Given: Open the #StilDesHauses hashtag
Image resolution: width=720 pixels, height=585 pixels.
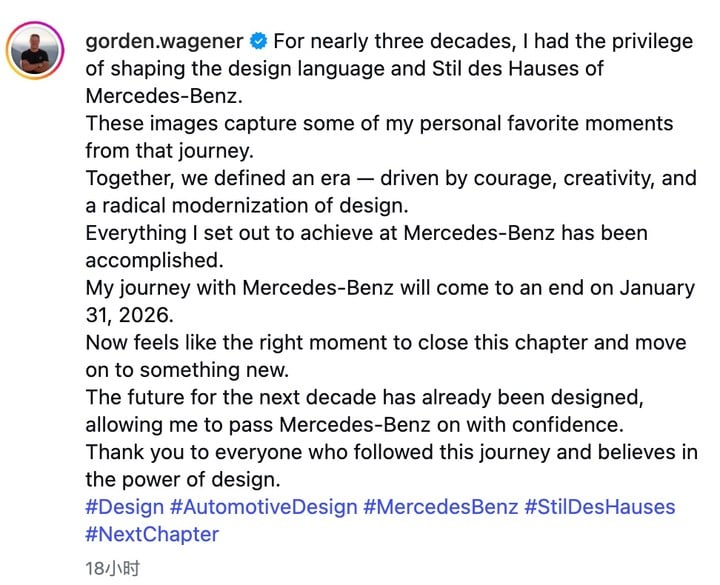Looking at the screenshot, I should click(600, 507).
